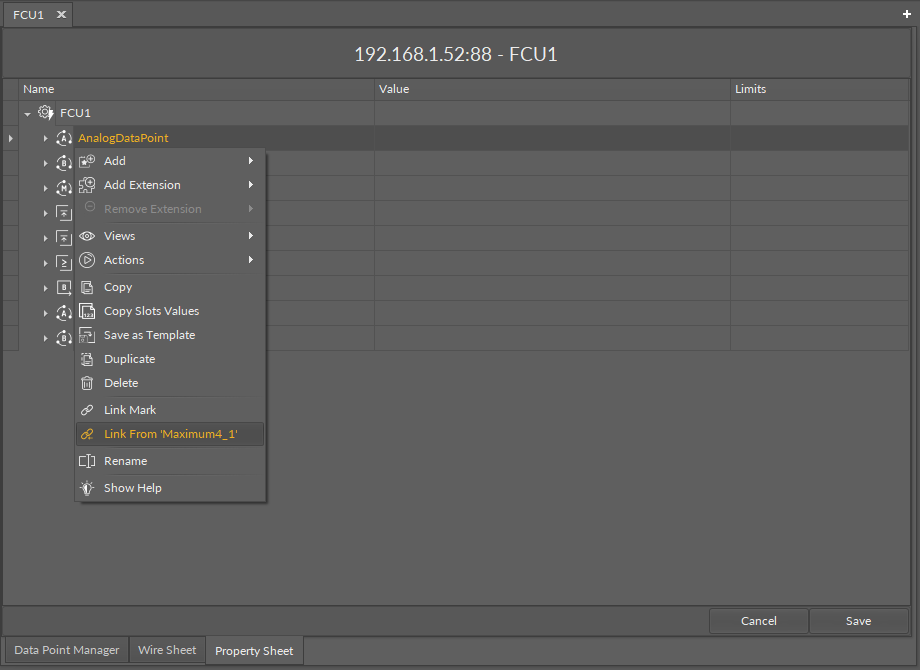The image size is (920, 670).
Task: Open the Add submenu arrow
Action: click(x=251, y=161)
